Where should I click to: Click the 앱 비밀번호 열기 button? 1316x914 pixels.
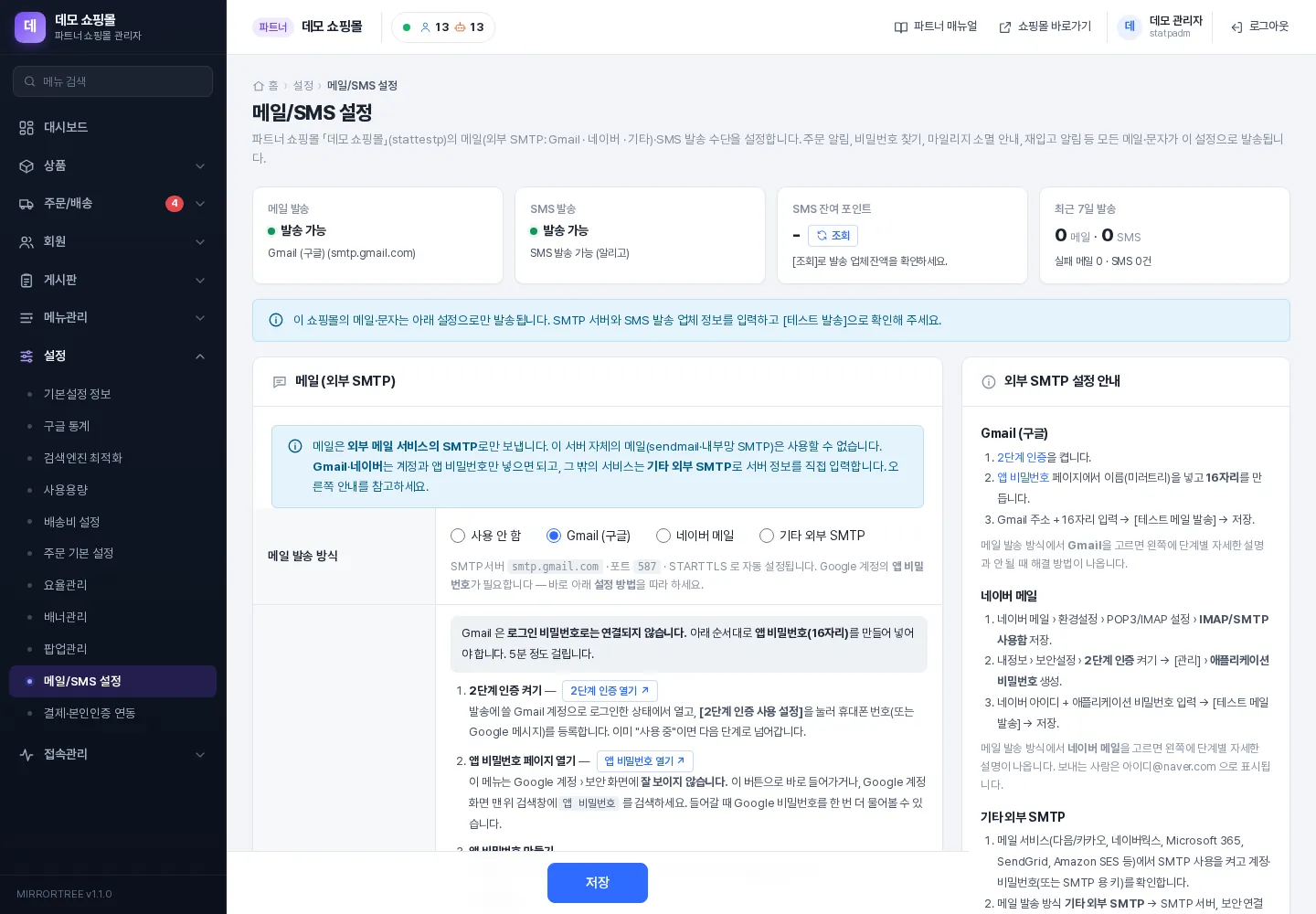click(644, 761)
